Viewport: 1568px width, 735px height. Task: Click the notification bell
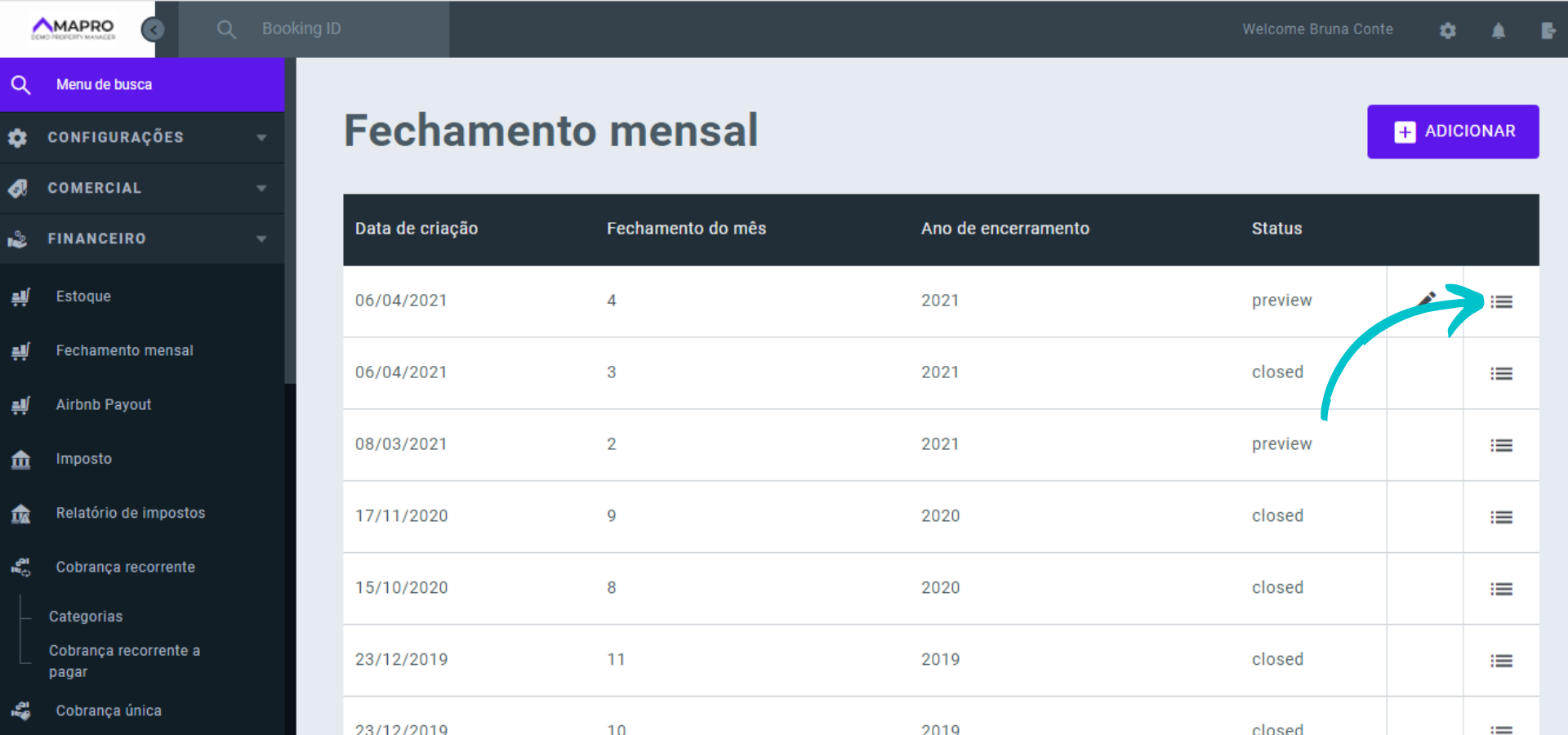click(x=1499, y=30)
